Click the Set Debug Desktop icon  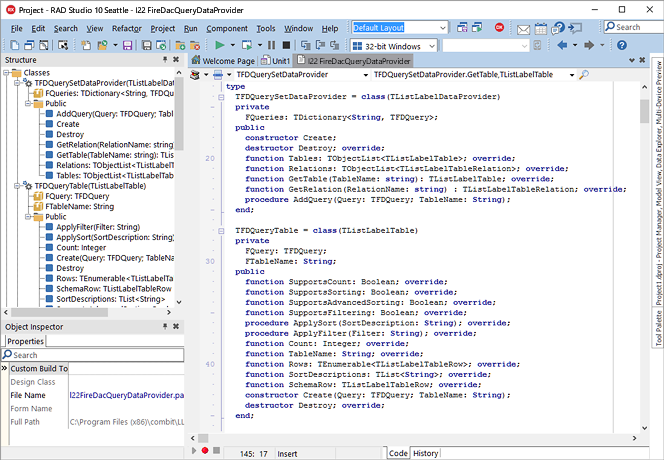pyautogui.click(x=477, y=28)
